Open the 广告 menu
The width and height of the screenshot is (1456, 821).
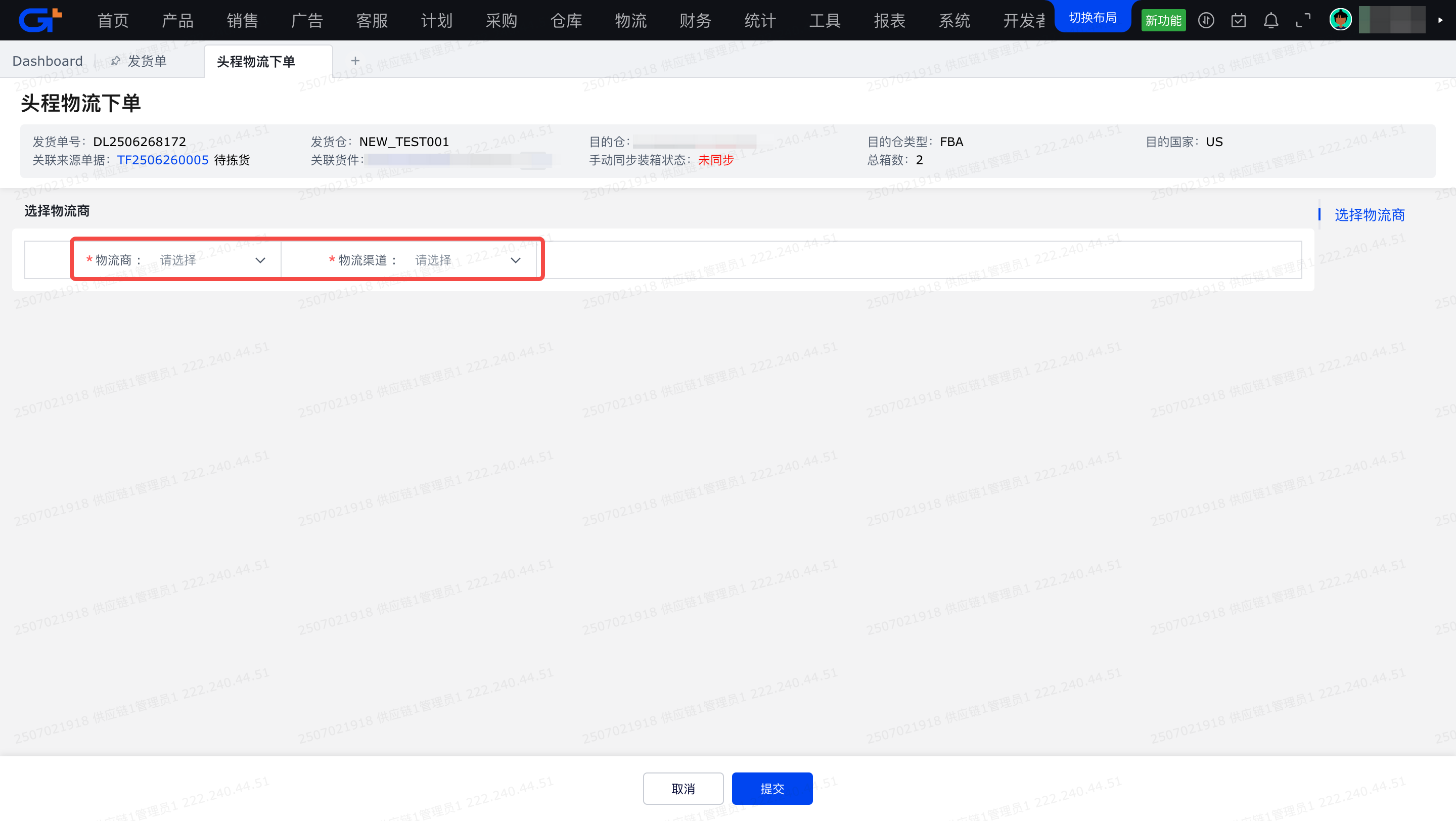tap(307, 21)
